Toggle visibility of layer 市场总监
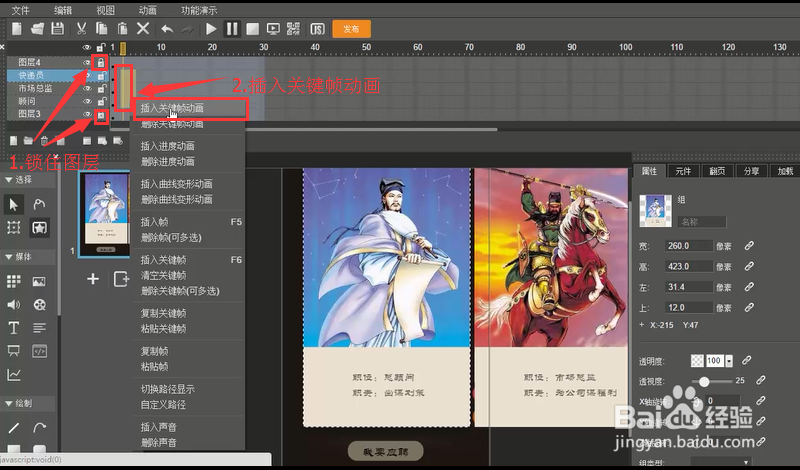 click(87, 88)
